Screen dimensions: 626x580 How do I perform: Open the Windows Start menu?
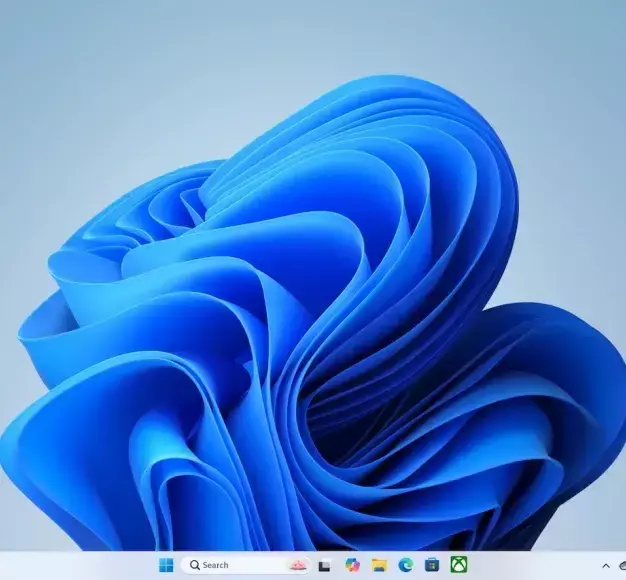click(166, 565)
